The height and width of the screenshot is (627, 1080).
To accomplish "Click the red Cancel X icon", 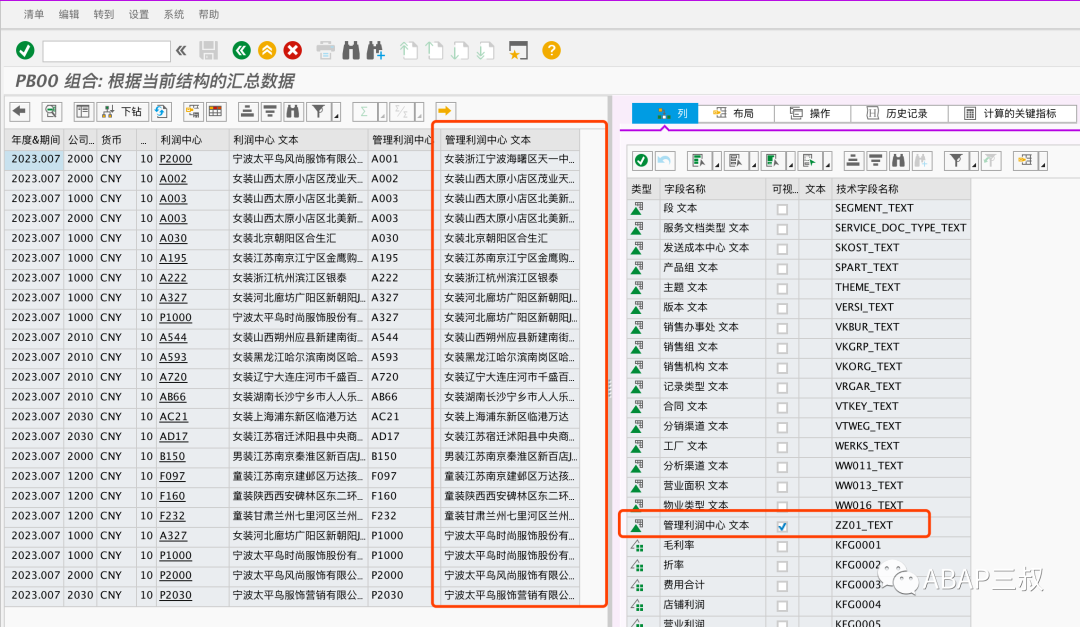I will pyautogui.click(x=293, y=50).
